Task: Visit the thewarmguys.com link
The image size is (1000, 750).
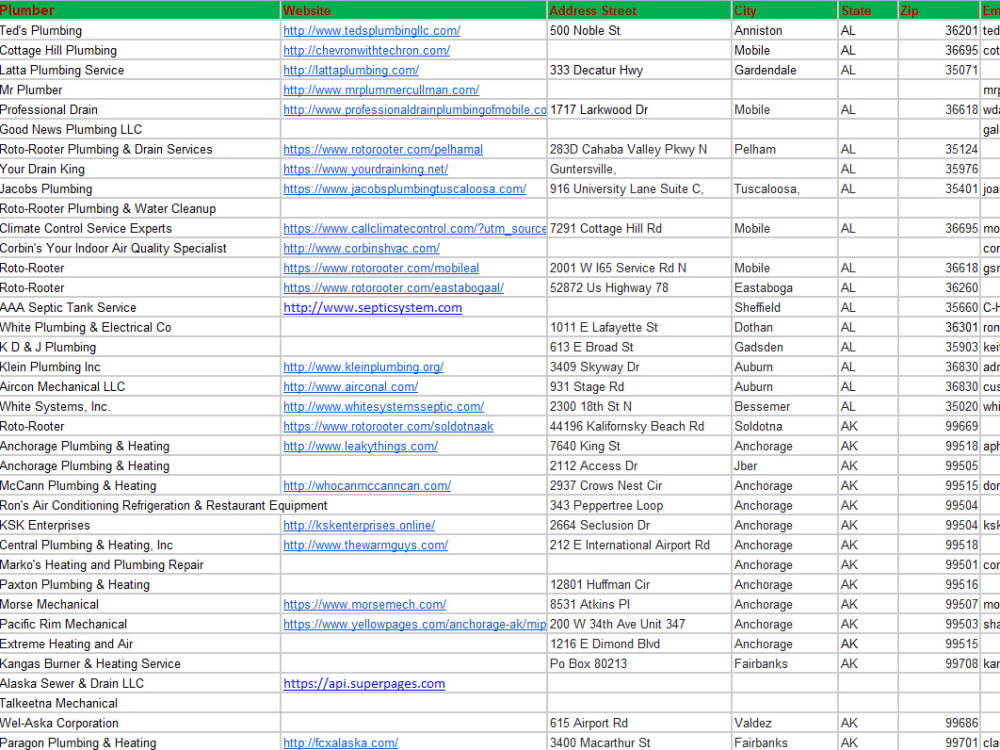Action: tap(365, 545)
